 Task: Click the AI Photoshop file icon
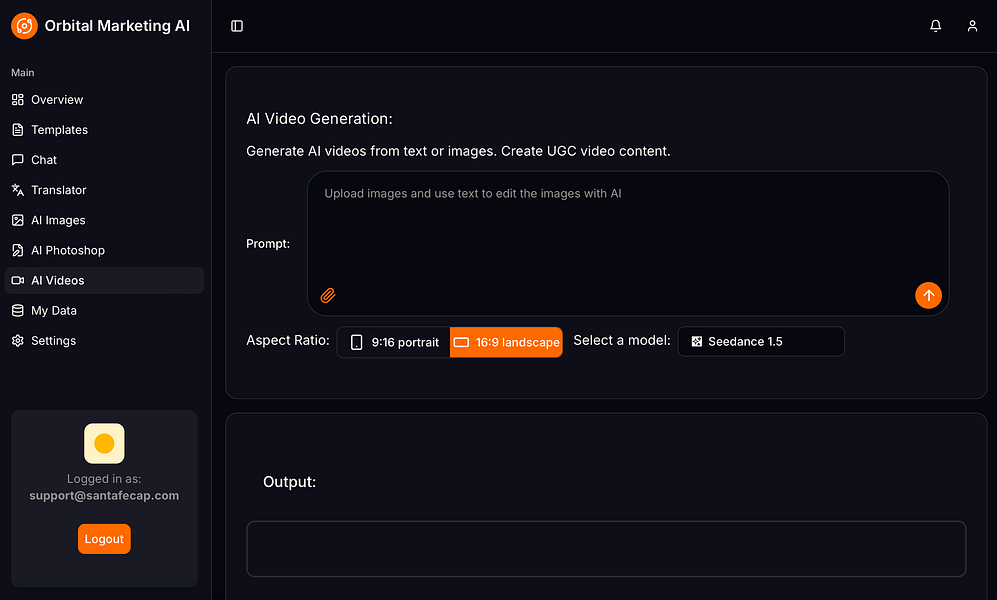click(x=18, y=250)
